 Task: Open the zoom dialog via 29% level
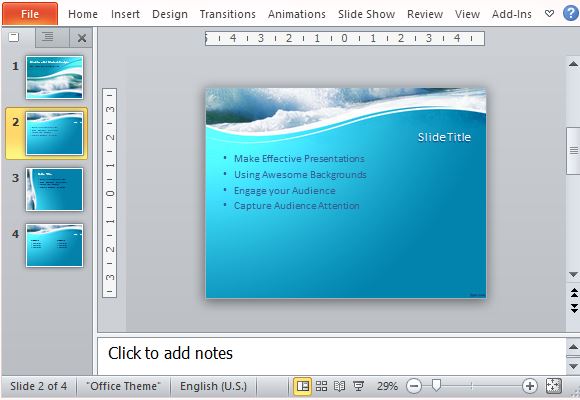click(387, 386)
